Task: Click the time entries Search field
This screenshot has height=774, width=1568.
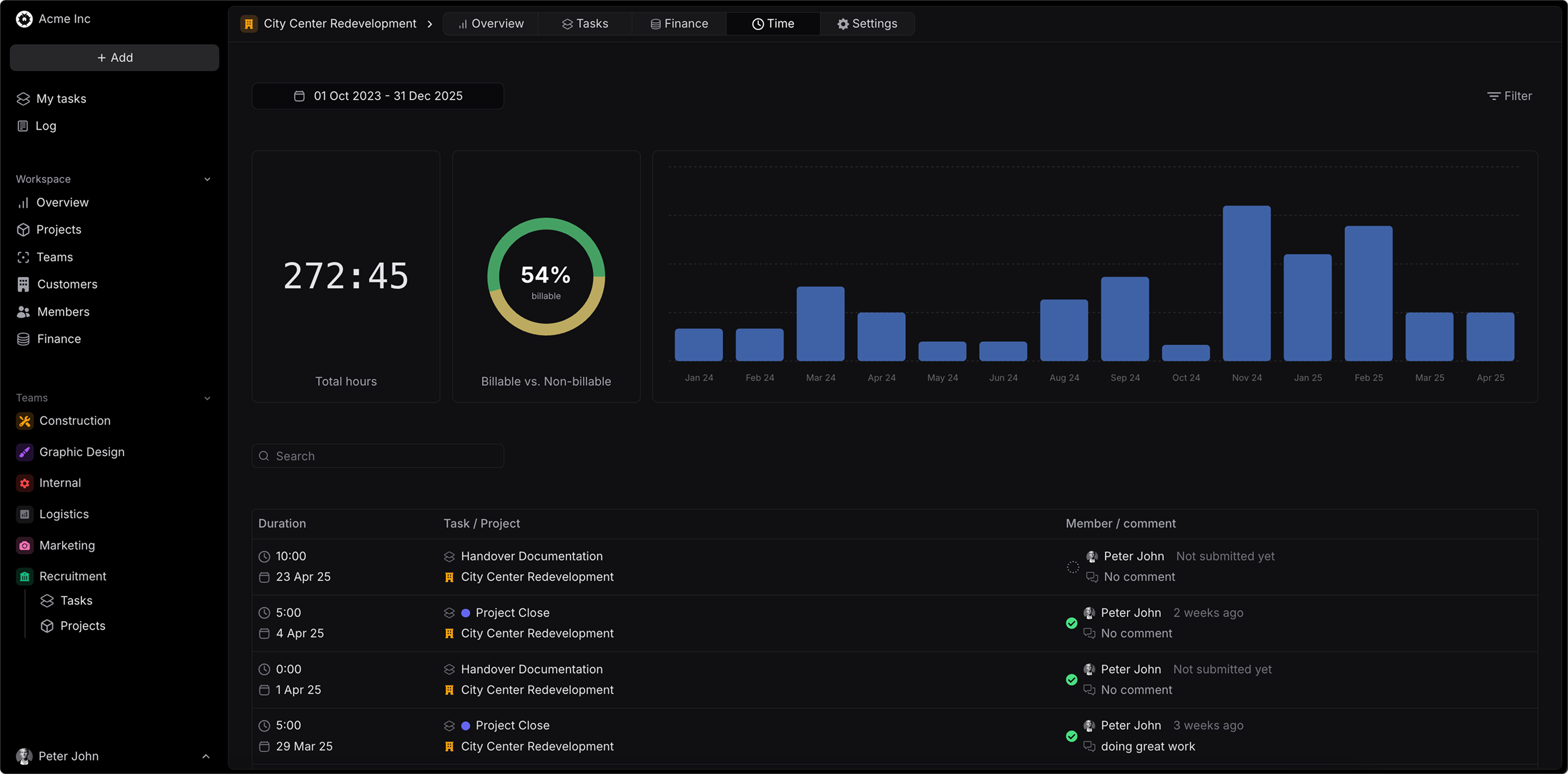Action: point(377,456)
